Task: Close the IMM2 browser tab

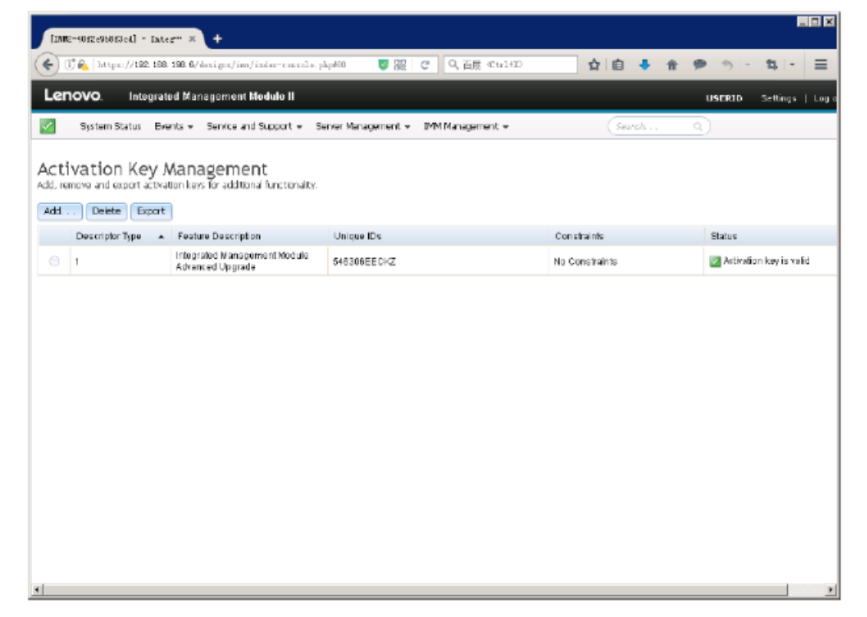Action: 192,39
